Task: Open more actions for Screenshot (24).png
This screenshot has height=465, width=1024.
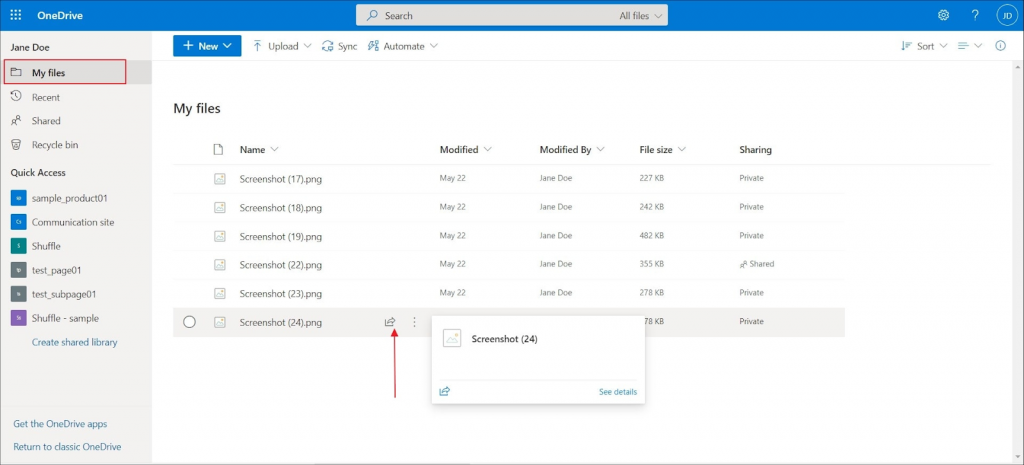Action: coord(415,322)
